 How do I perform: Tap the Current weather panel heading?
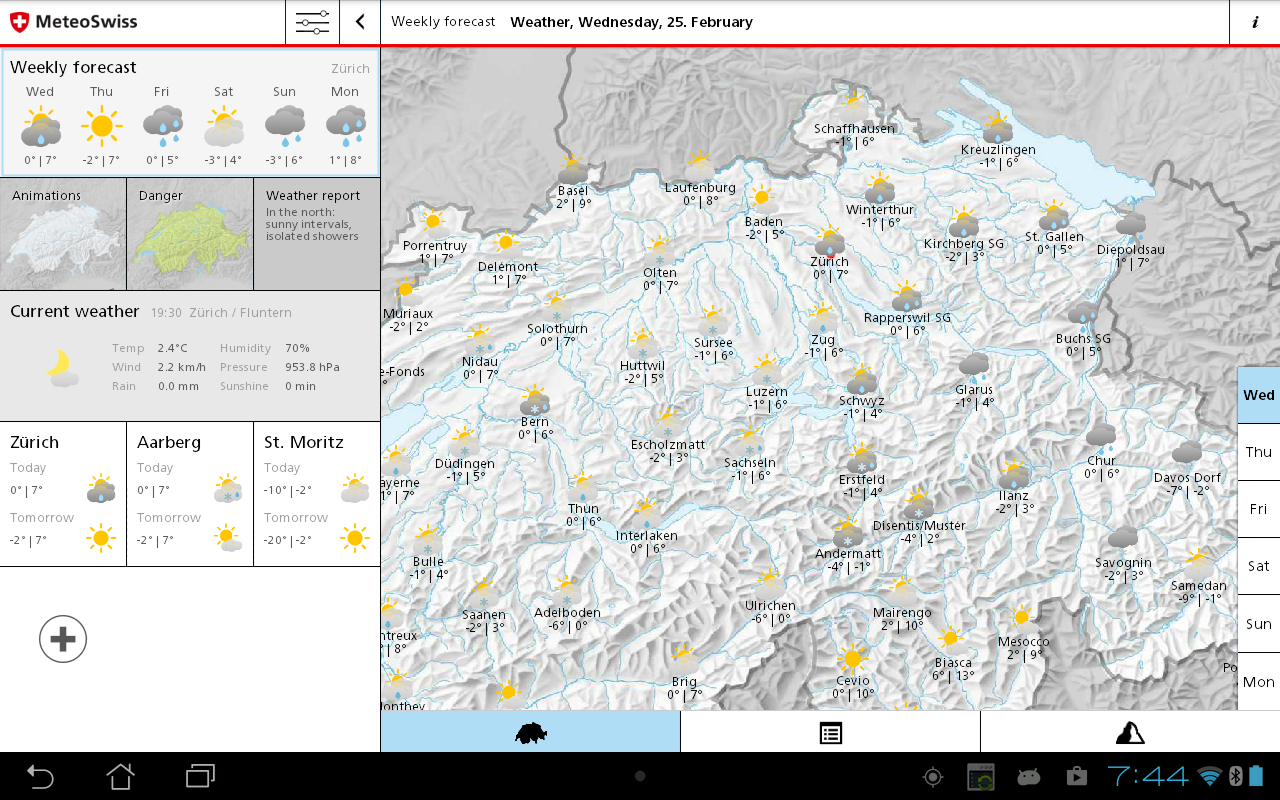(x=75, y=312)
